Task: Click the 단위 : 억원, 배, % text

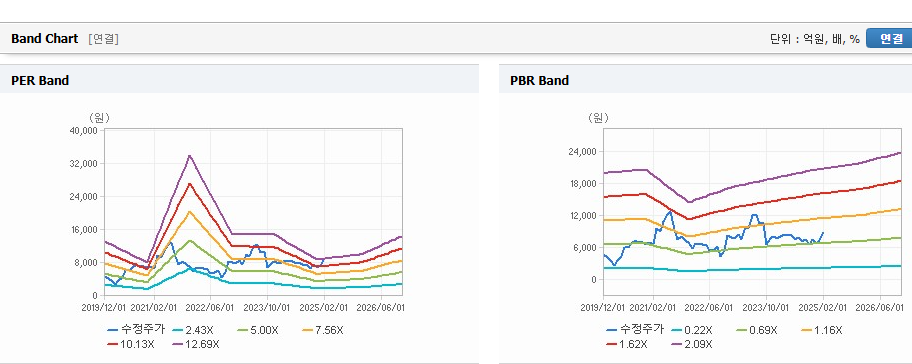Action: [x=814, y=40]
